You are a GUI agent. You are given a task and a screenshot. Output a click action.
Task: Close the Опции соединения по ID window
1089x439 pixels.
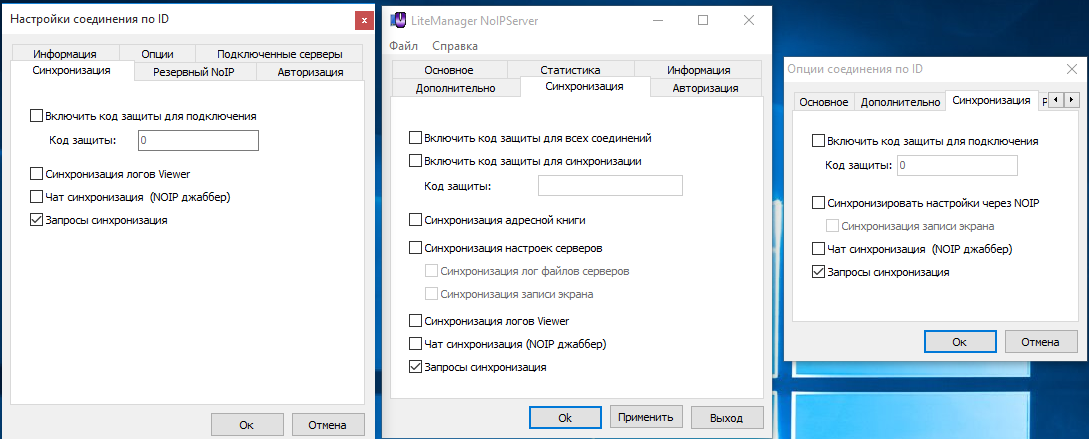pyautogui.click(x=1071, y=69)
